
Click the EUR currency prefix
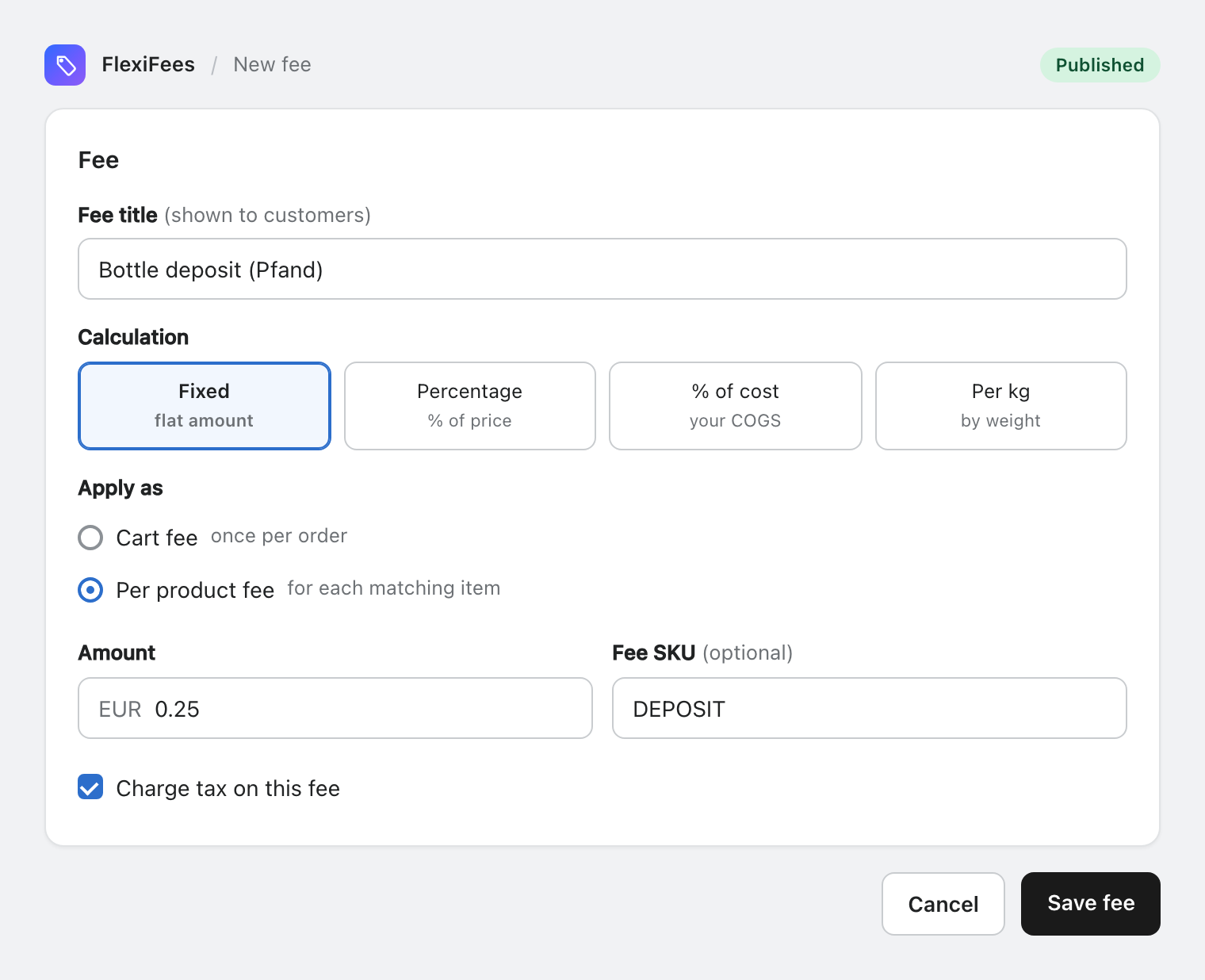coord(120,709)
